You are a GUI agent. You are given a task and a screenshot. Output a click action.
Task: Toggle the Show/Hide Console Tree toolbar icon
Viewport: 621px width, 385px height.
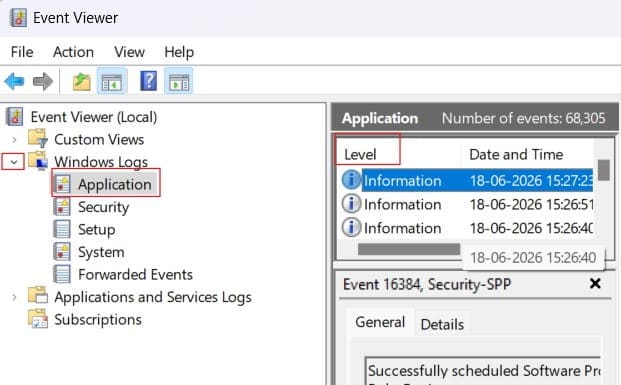pyautogui.click(x=112, y=81)
